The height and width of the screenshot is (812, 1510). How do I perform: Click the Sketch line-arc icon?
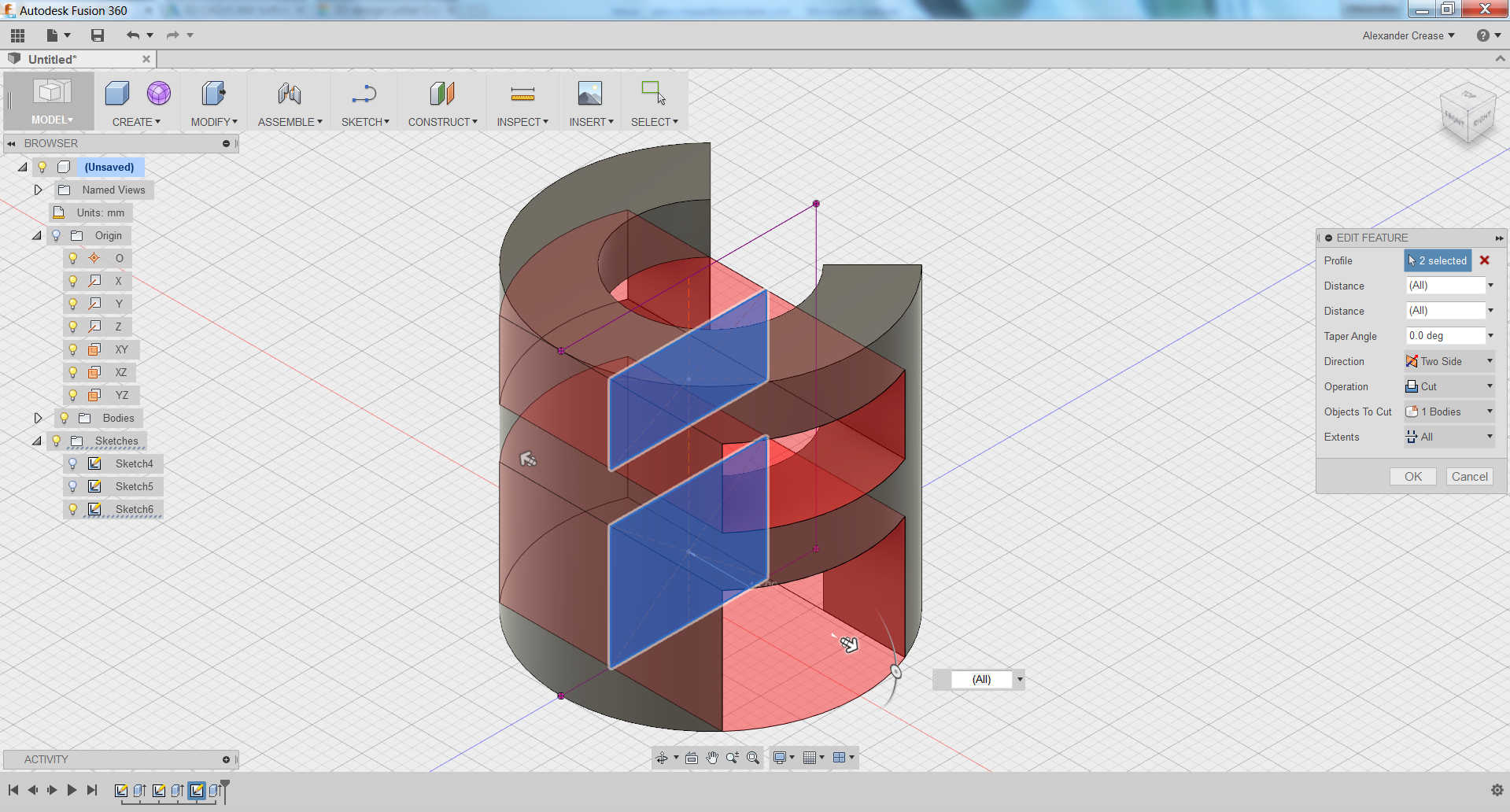point(364,94)
